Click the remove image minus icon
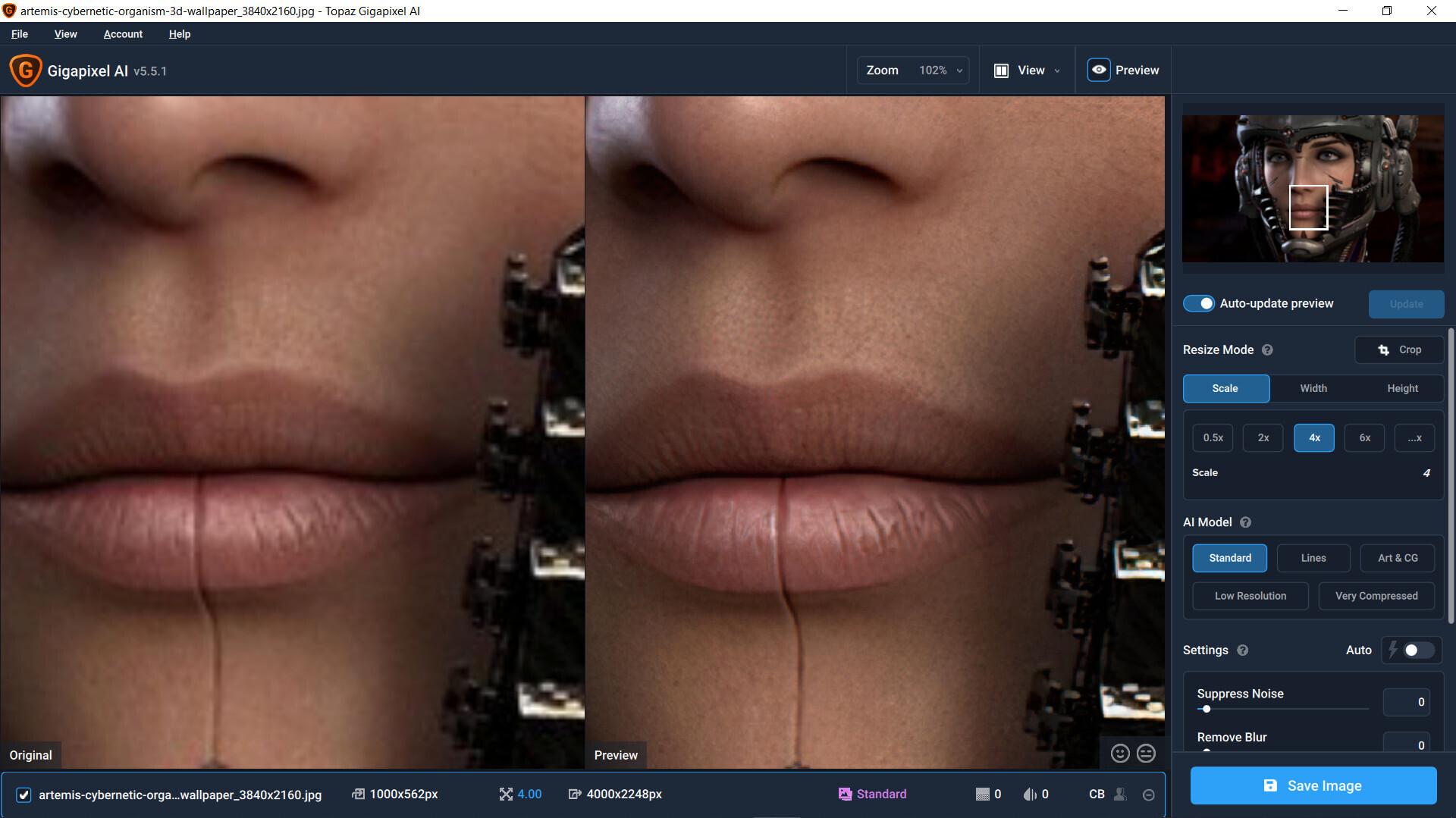 [x=1148, y=794]
